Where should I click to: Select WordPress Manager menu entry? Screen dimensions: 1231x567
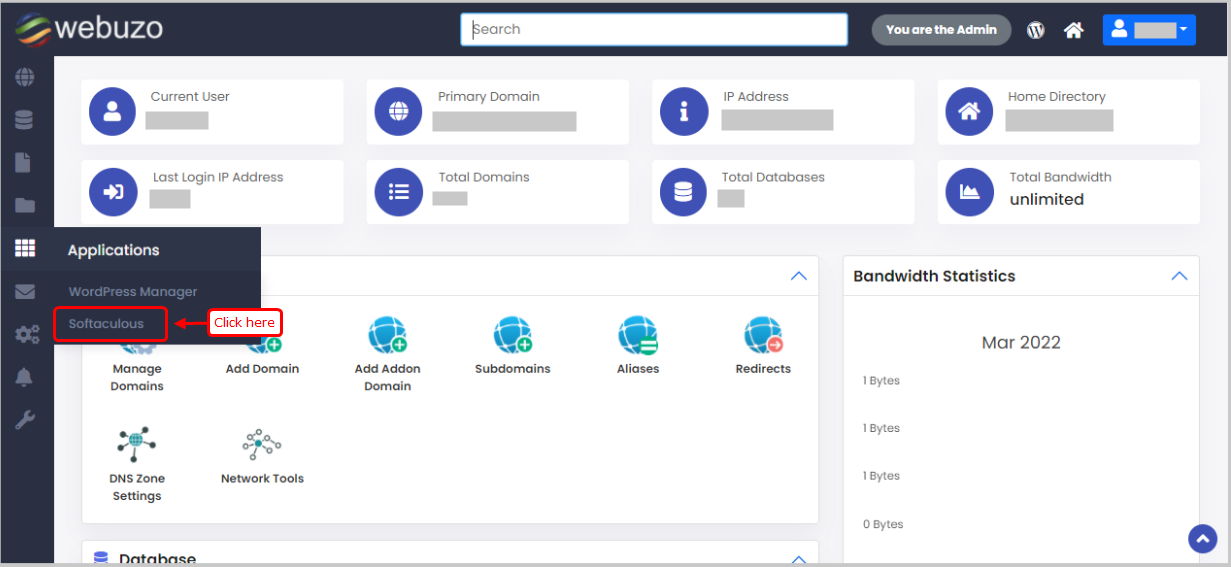pos(133,292)
